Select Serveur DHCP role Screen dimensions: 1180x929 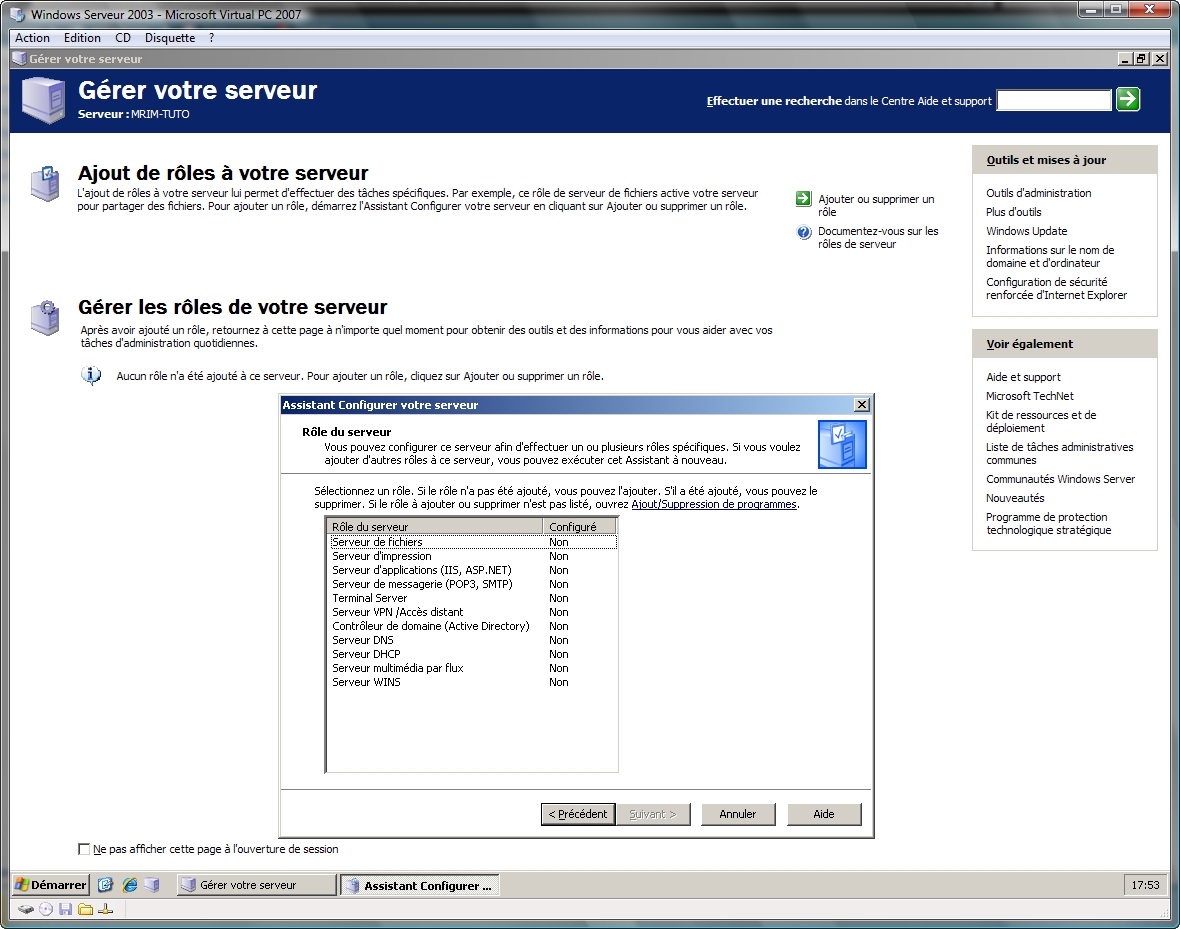pyautogui.click(x=473, y=654)
